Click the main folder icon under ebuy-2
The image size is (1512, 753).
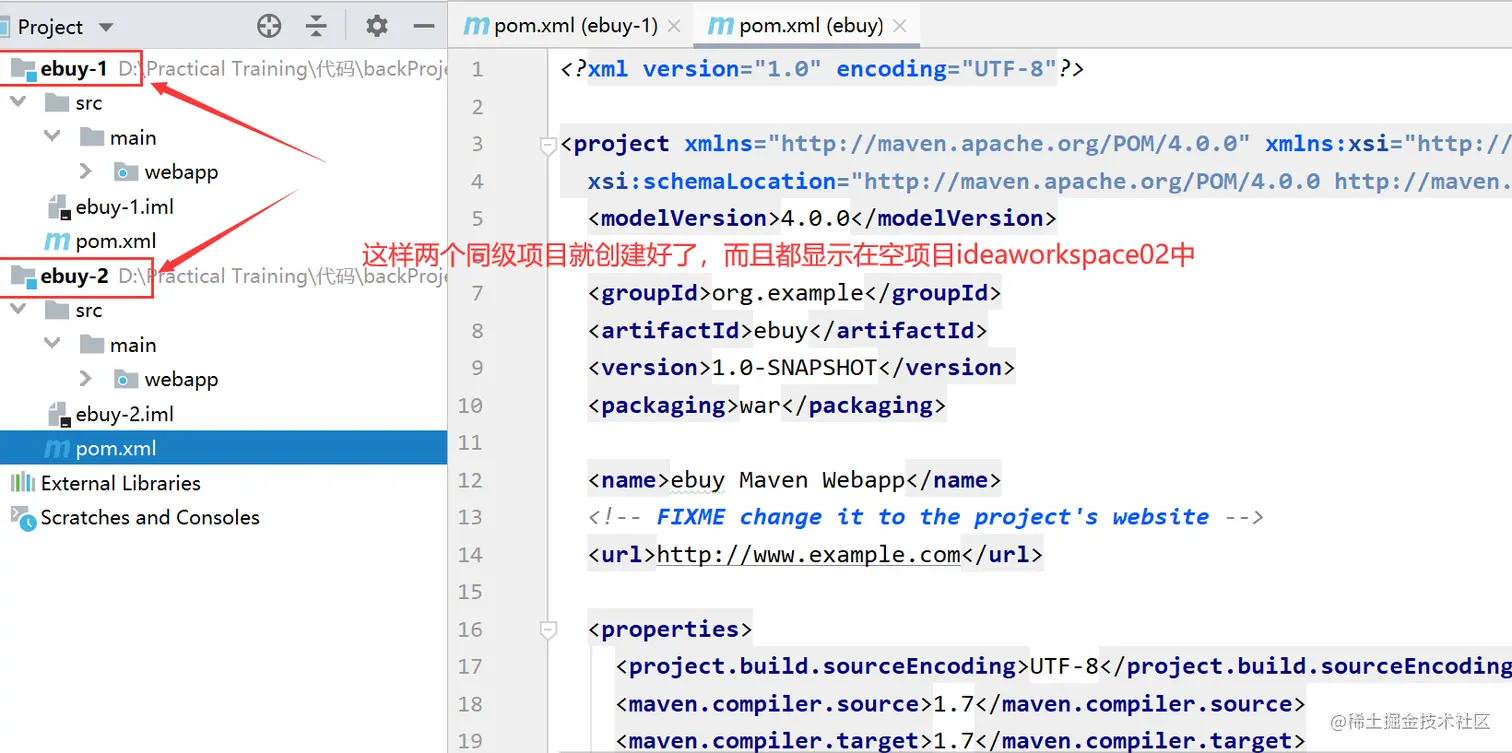tap(92, 344)
